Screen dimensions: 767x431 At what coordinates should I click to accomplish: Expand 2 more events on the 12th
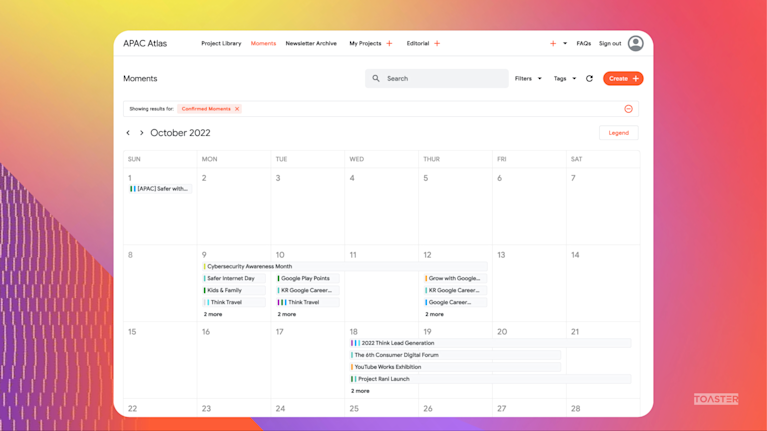[434, 314]
